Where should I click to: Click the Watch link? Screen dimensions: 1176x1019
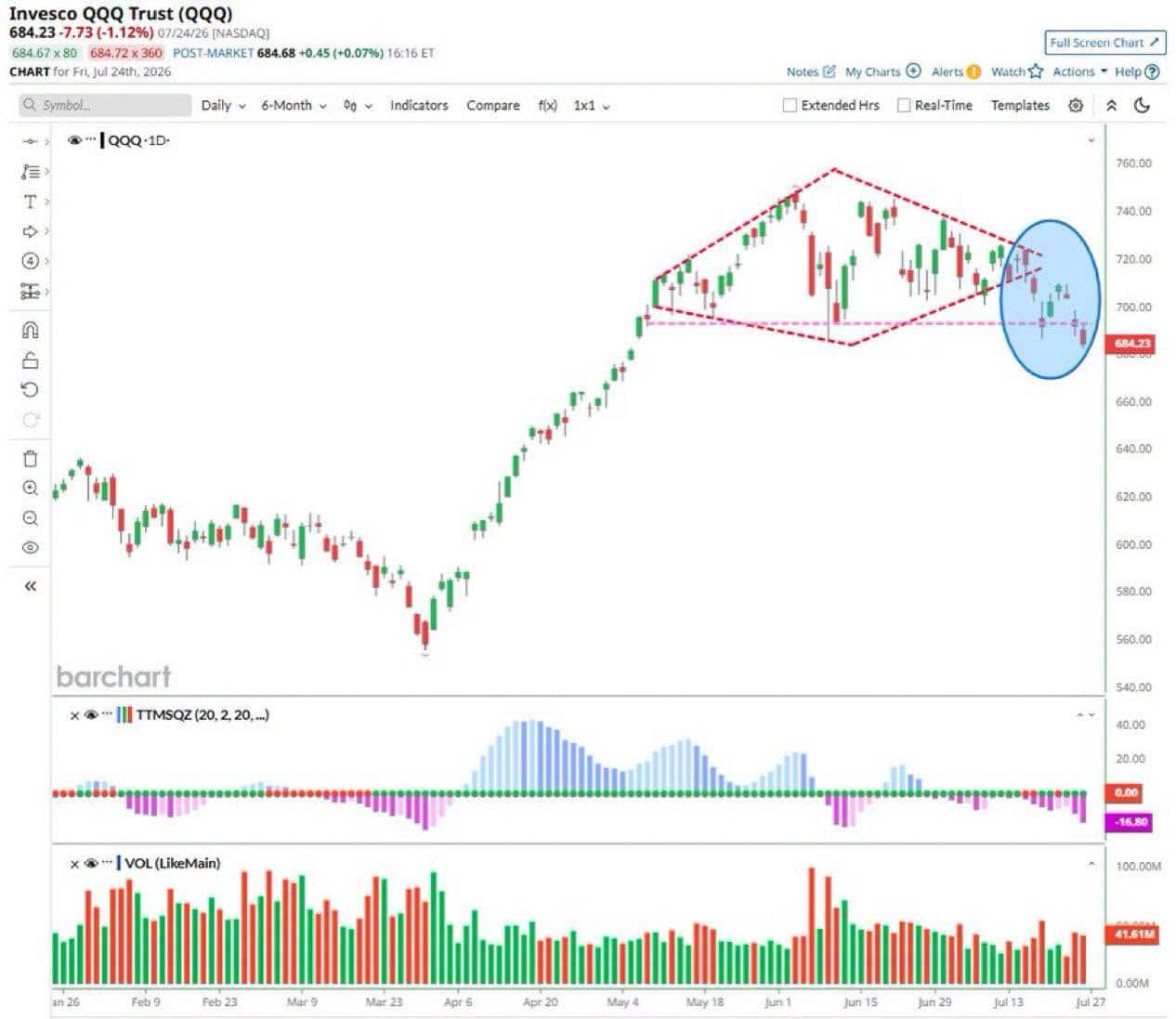tap(1008, 72)
